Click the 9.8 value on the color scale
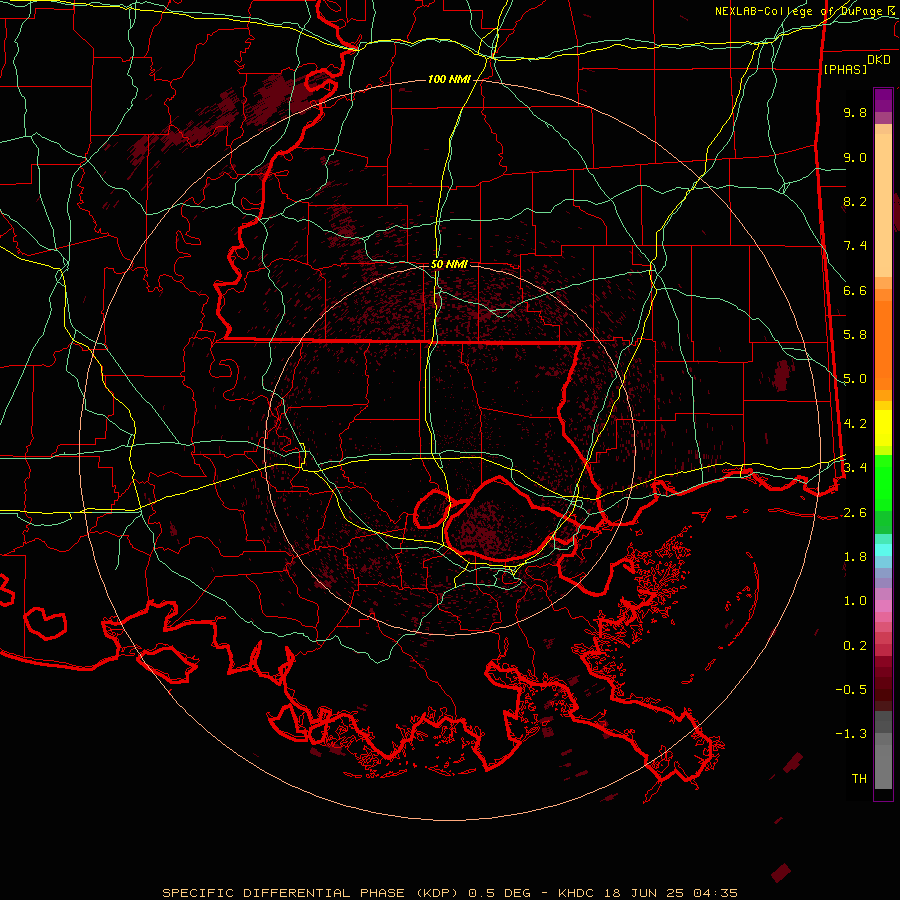 point(855,112)
